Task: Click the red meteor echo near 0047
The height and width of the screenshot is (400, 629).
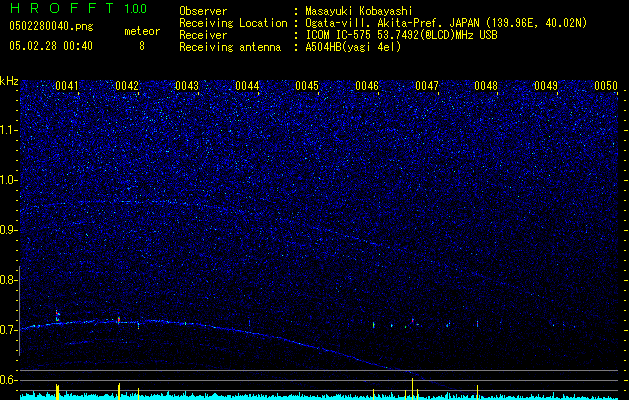Action: click(412, 321)
